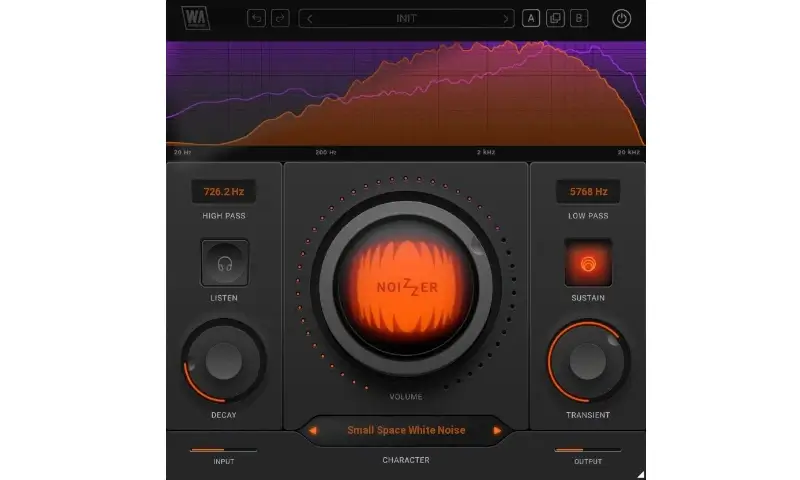This screenshot has width=800, height=480.
Task: Click the Output level slider
Action: [x=588, y=450]
